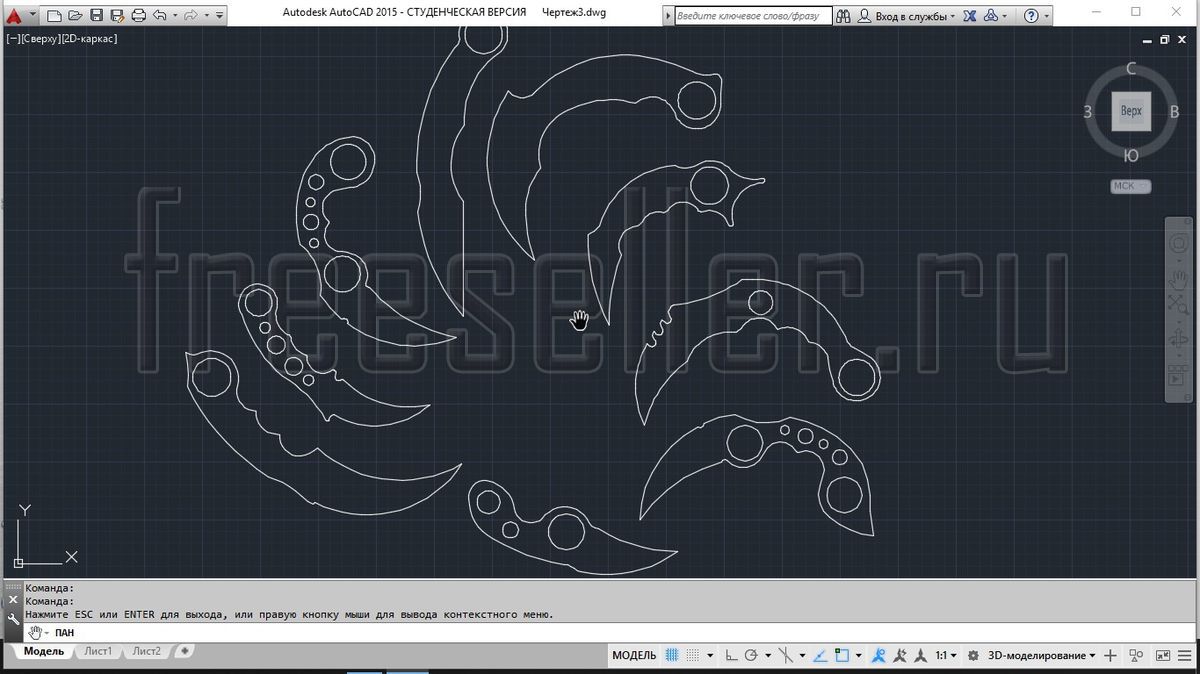1200x674 pixels.
Task: Click the МСК coordinate system button
Action: click(x=1130, y=186)
